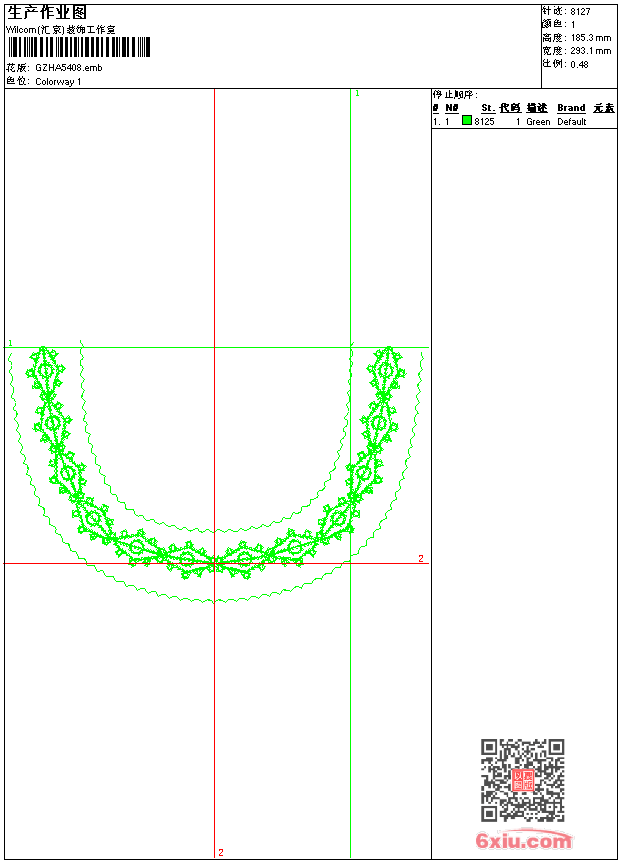
Task: Select the Green thread description cell
Action: [538, 122]
